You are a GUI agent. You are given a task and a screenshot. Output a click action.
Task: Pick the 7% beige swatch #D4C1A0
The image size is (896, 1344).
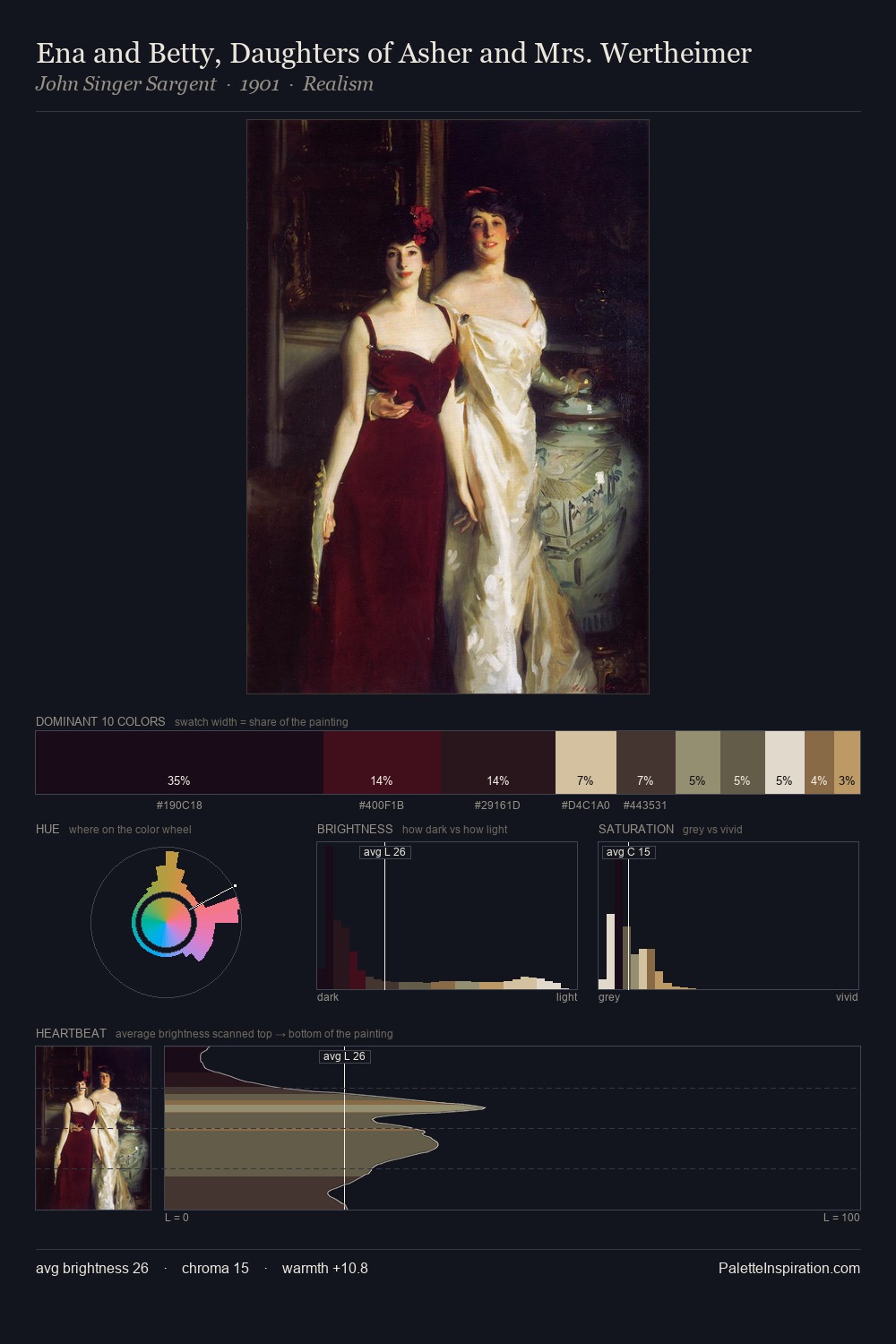pyautogui.click(x=586, y=762)
